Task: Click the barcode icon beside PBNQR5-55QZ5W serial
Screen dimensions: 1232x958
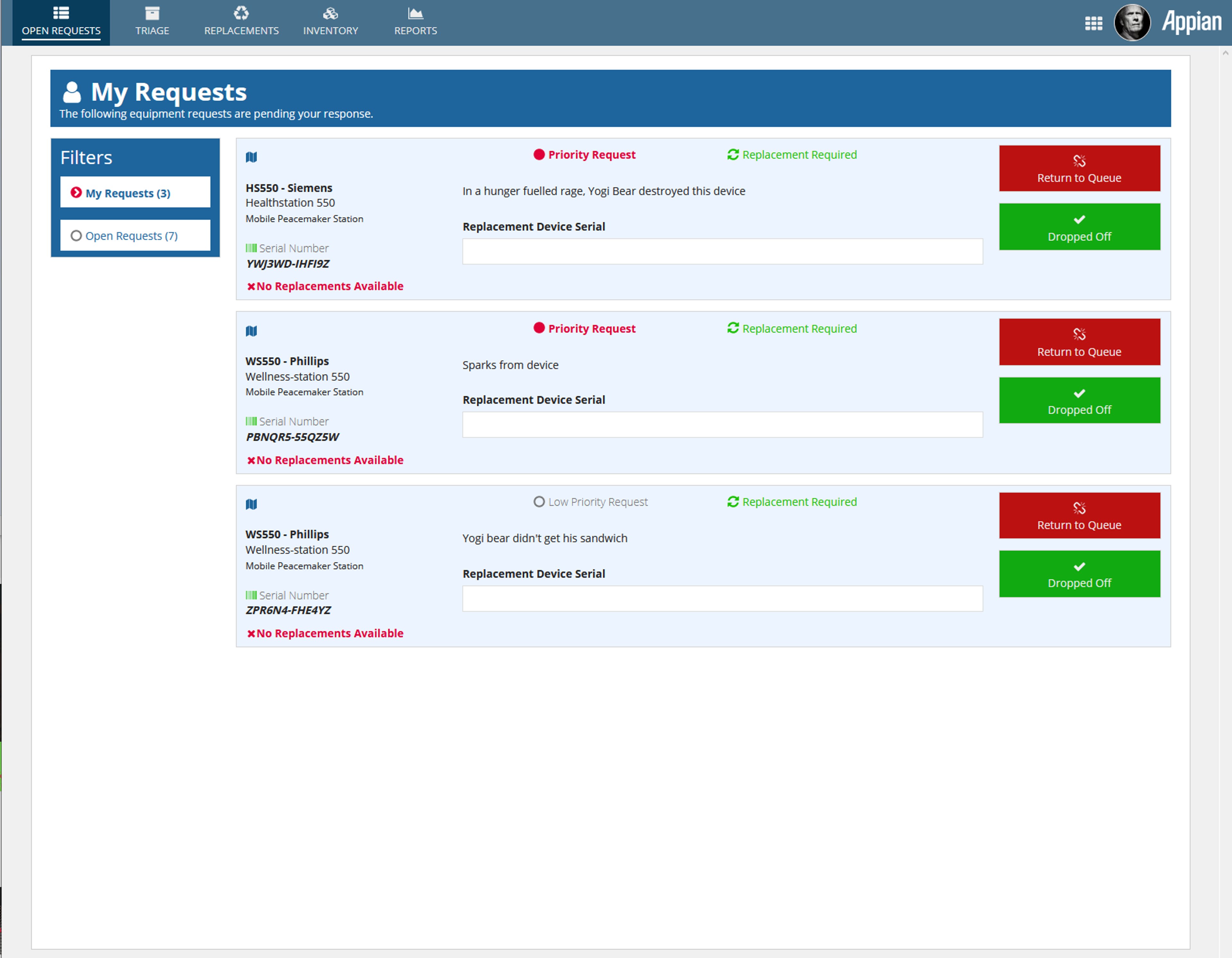Action: (x=251, y=421)
